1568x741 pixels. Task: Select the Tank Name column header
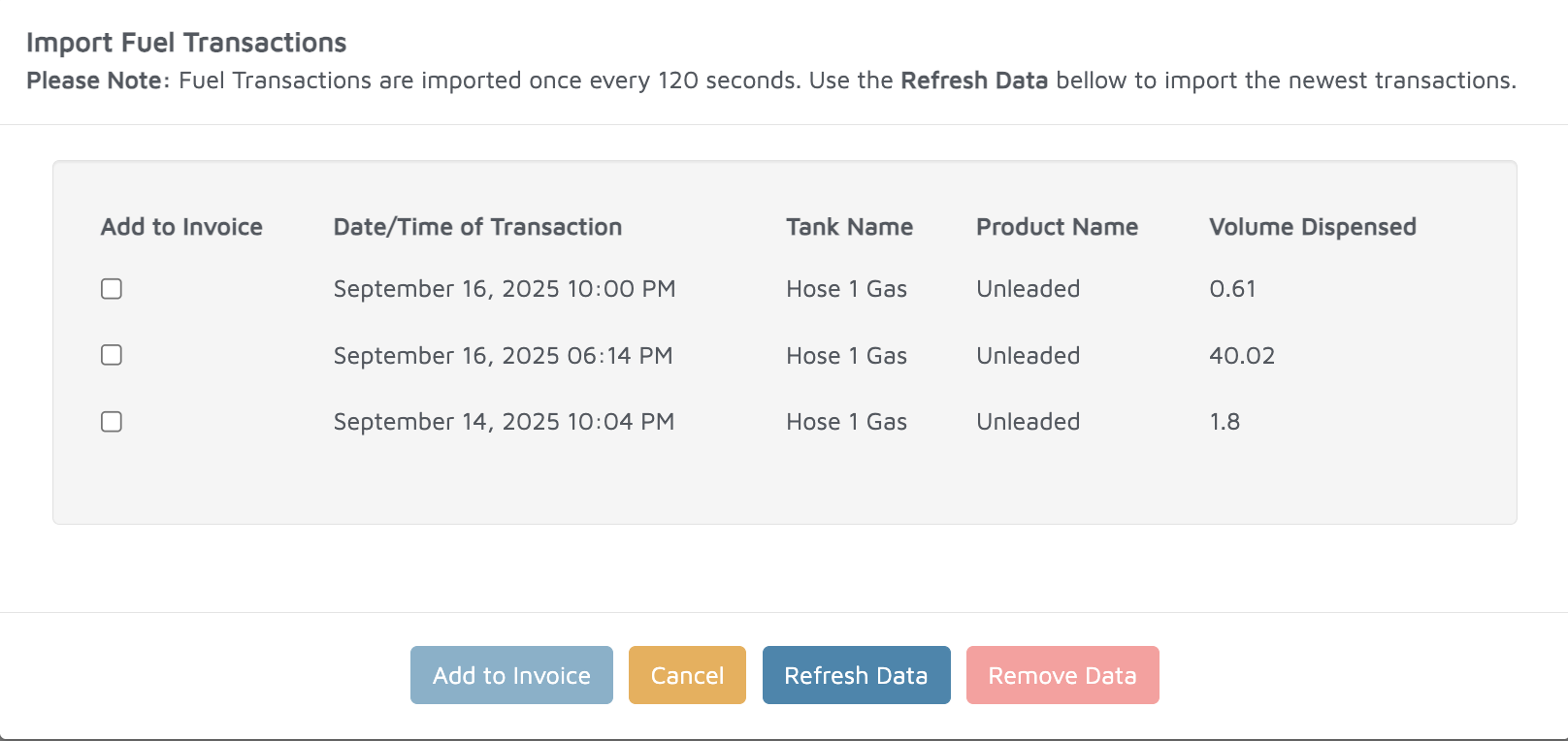click(849, 227)
